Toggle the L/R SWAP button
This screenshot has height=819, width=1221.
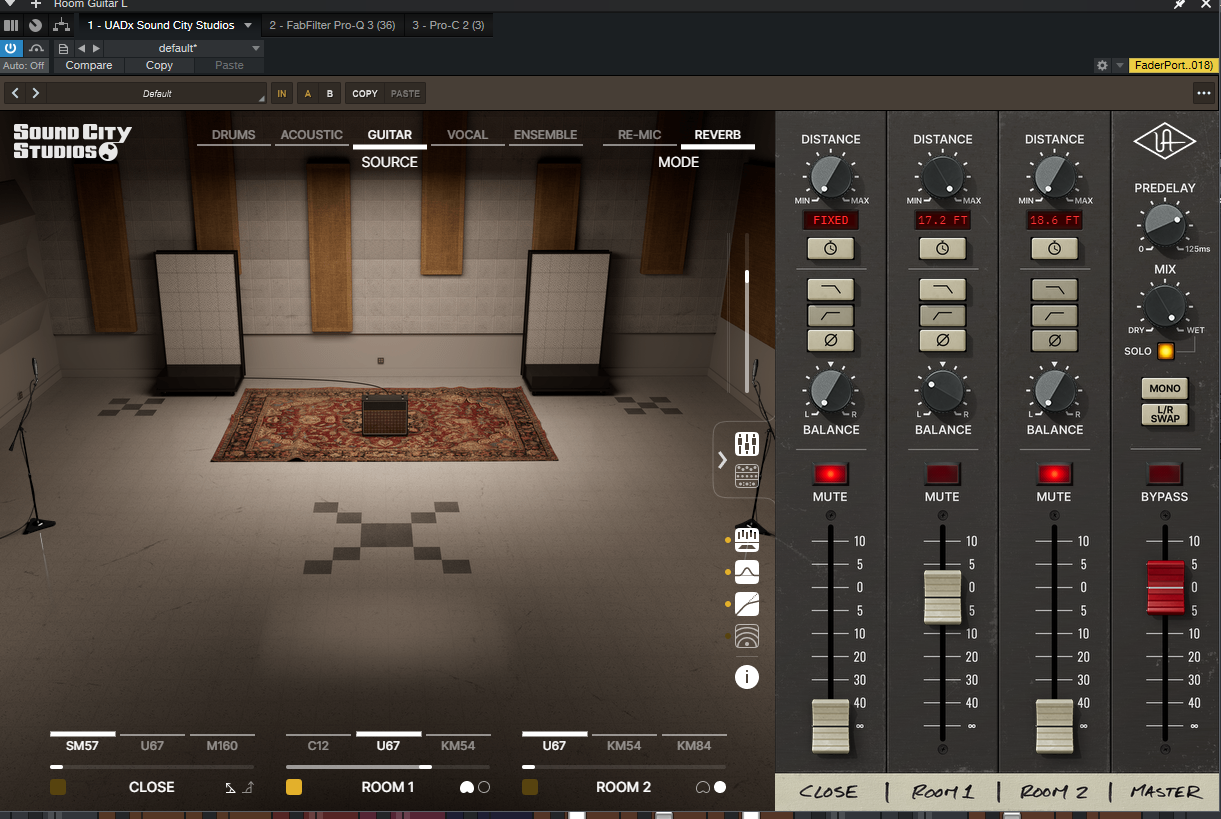click(x=1165, y=413)
